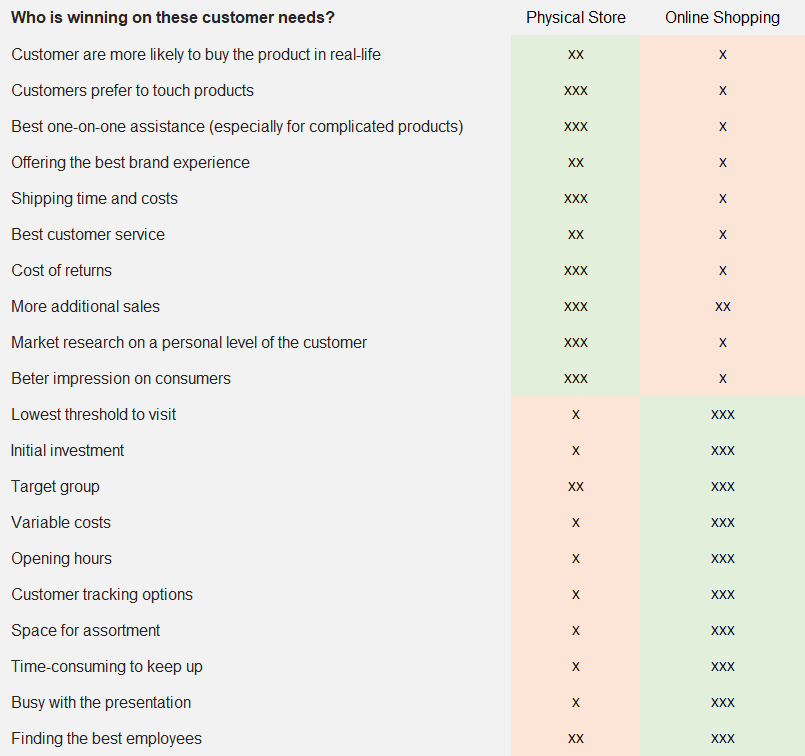Select Physical Store cell for 'Space for assortment'
Screen dimensions: 805x756
(x=575, y=631)
